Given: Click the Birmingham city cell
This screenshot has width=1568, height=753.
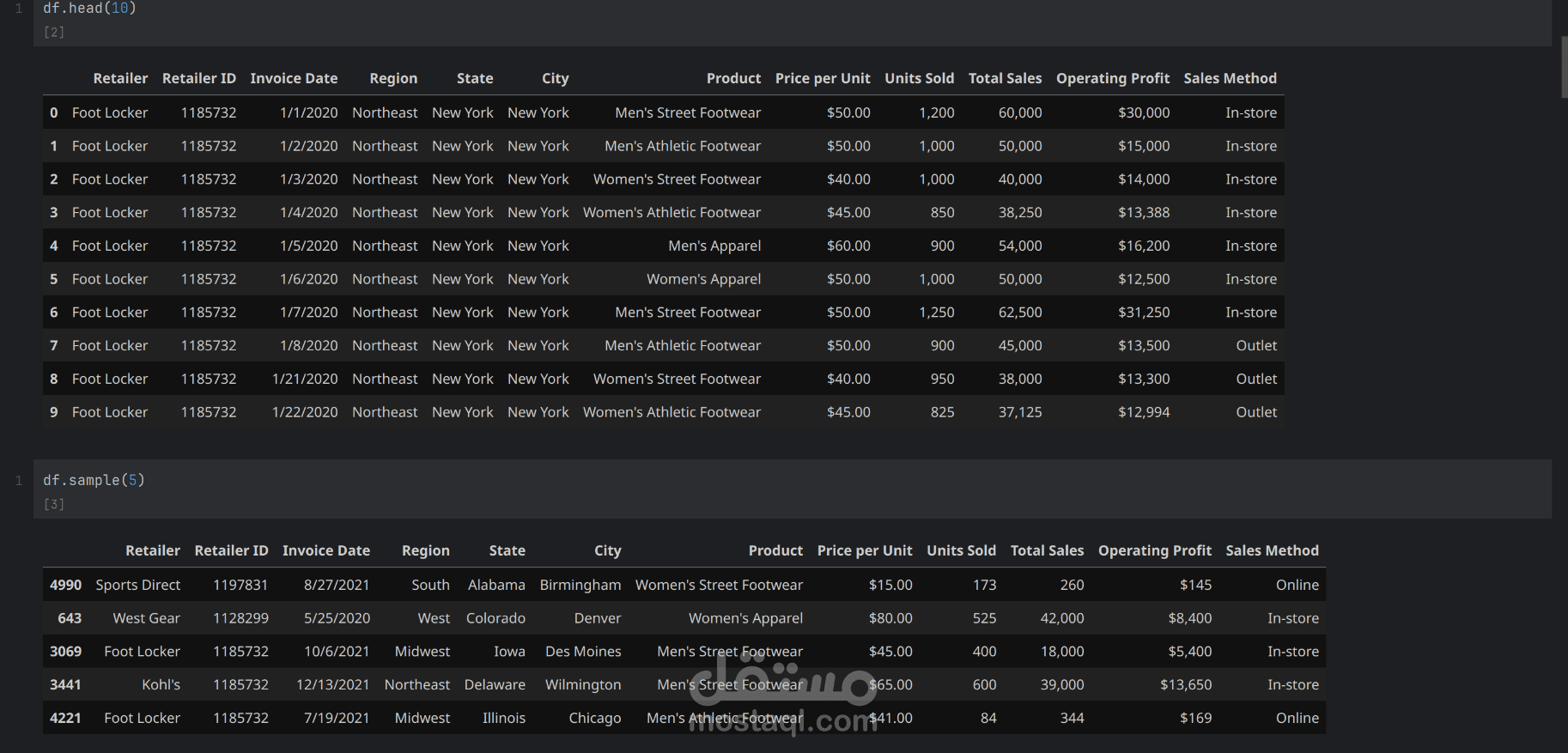Looking at the screenshot, I should pyautogui.click(x=580, y=585).
